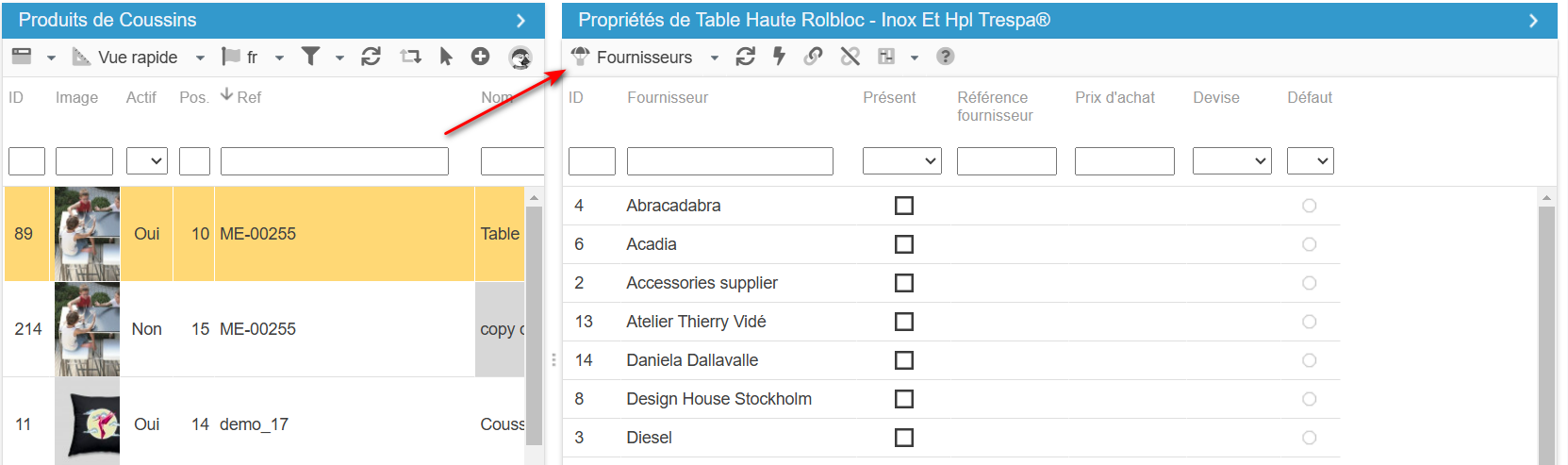Click the Fournisseur name filter field
This screenshot has width=1568, height=465.
click(730, 161)
